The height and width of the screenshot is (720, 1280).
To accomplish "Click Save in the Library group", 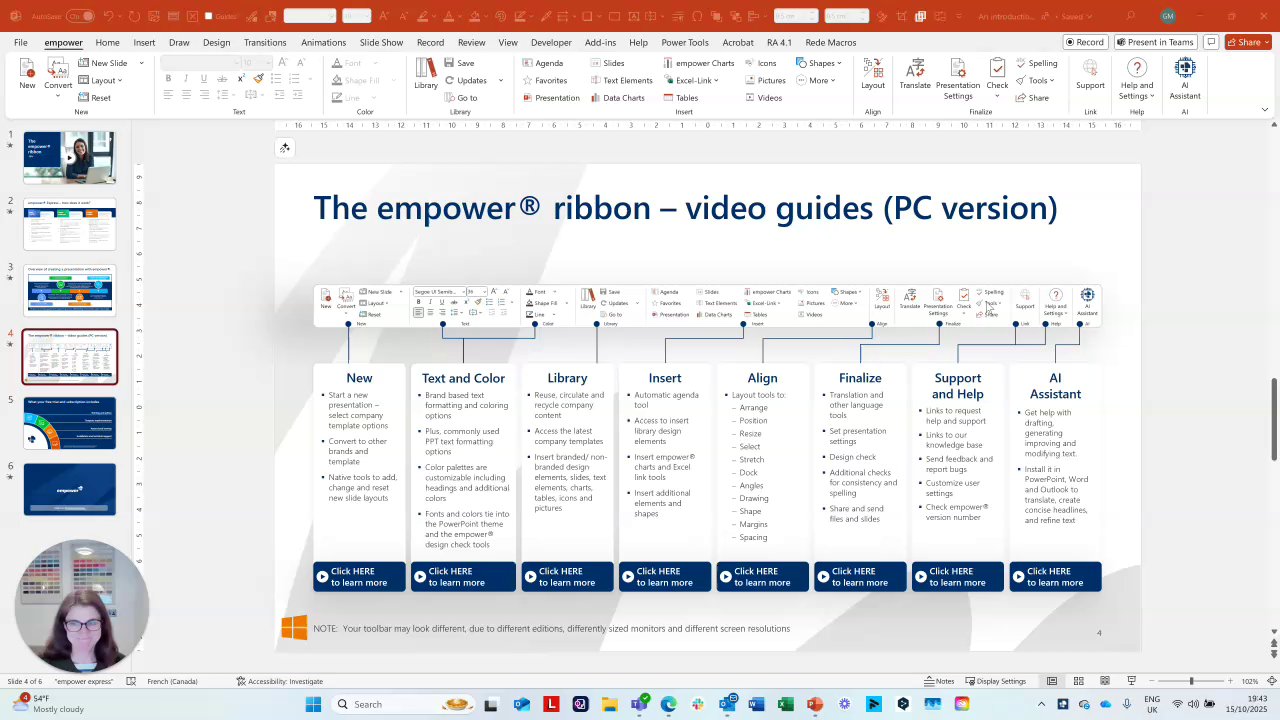I will point(460,63).
